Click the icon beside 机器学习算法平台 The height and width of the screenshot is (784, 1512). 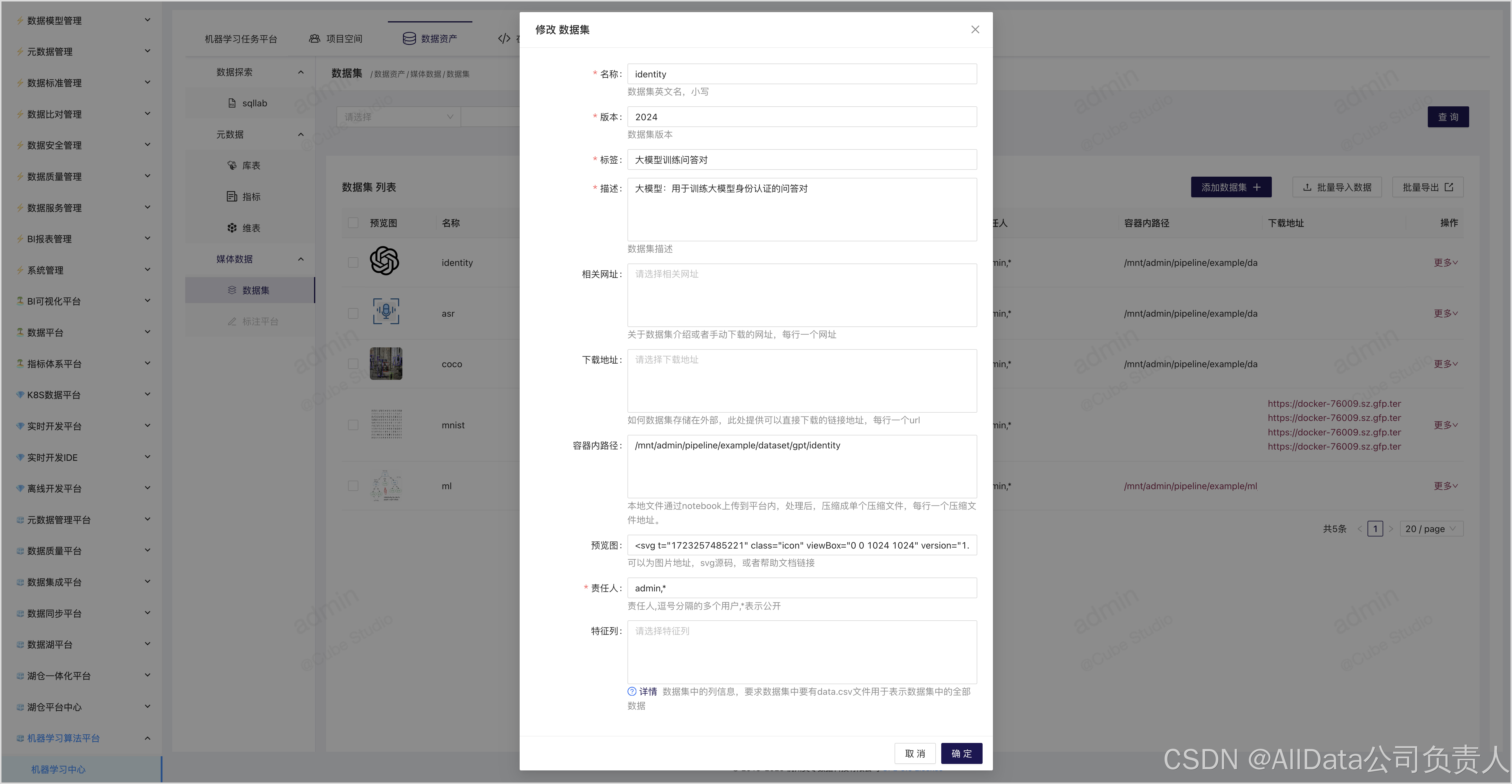coord(20,738)
